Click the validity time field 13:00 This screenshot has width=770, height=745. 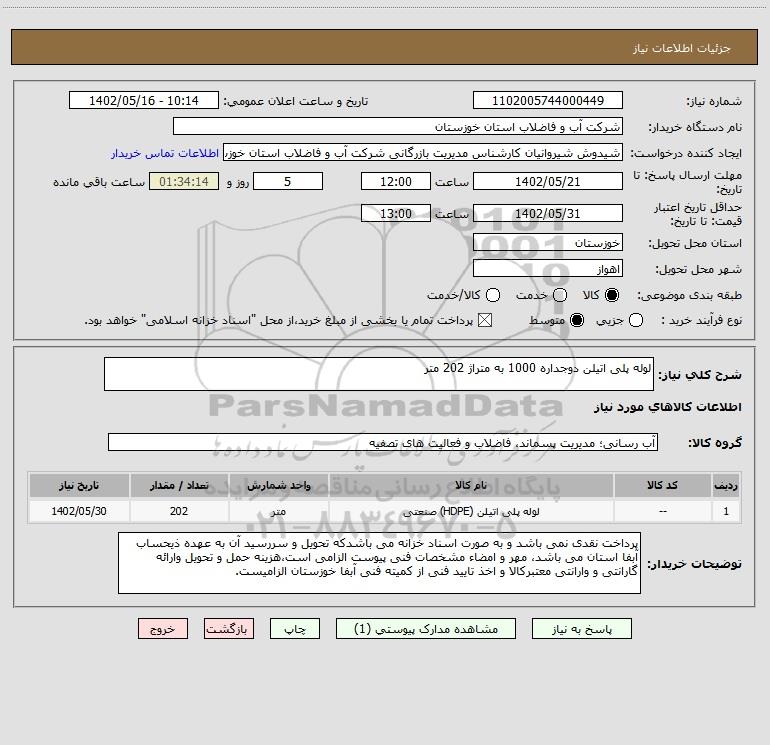point(396,213)
